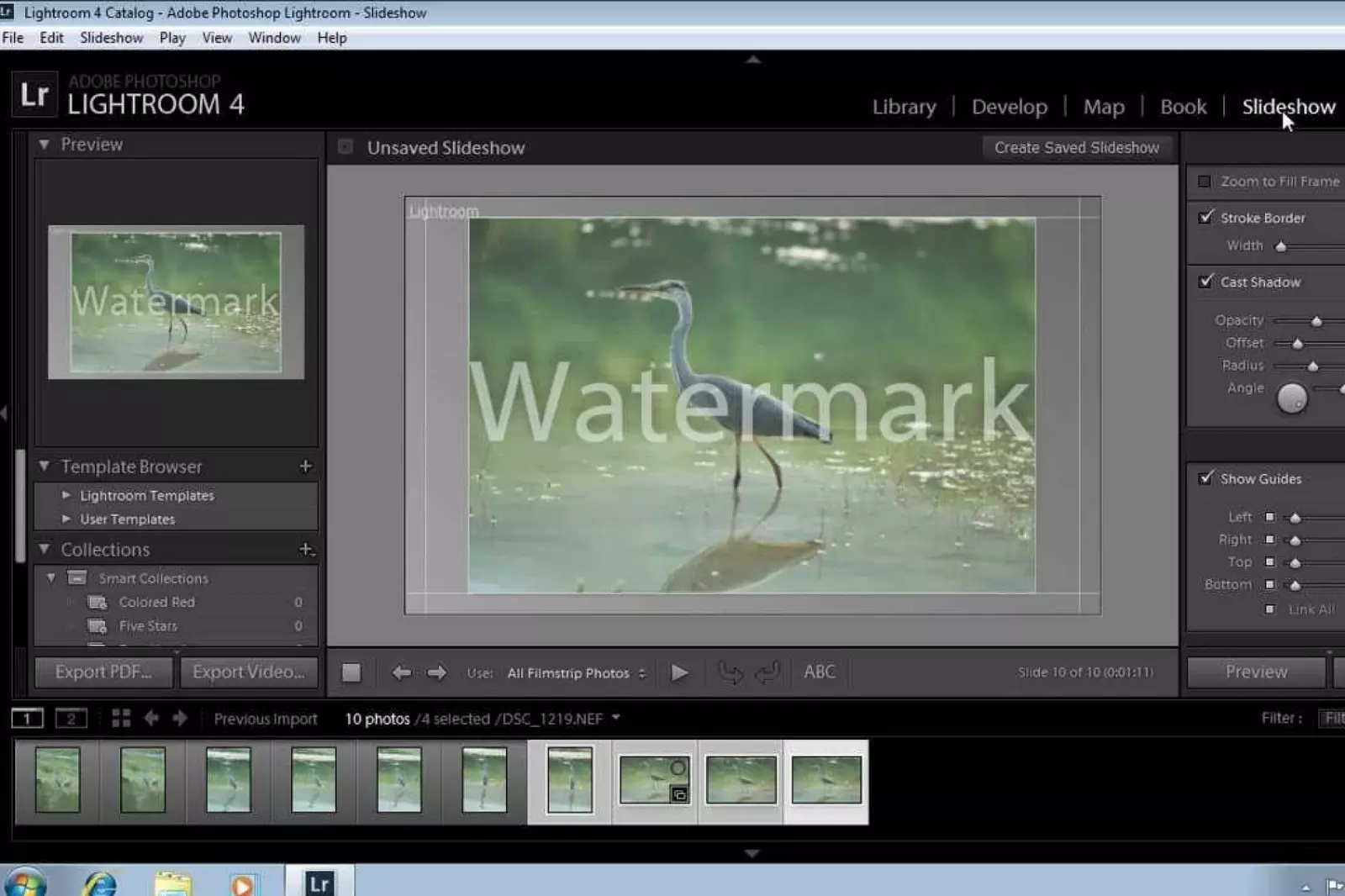The width and height of the screenshot is (1345, 896).
Task: Open the Book module
Action: [1183, 107]
